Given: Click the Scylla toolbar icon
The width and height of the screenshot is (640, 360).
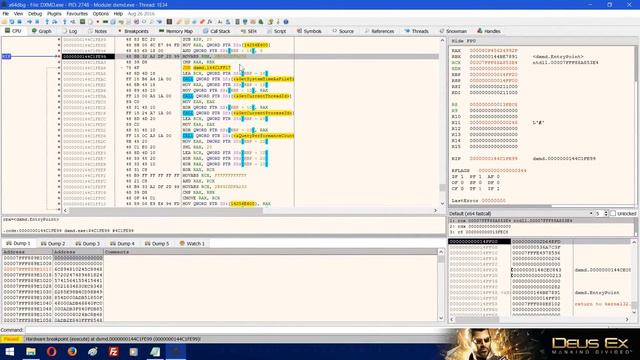Looking at the screenshot, I should 169,22.
